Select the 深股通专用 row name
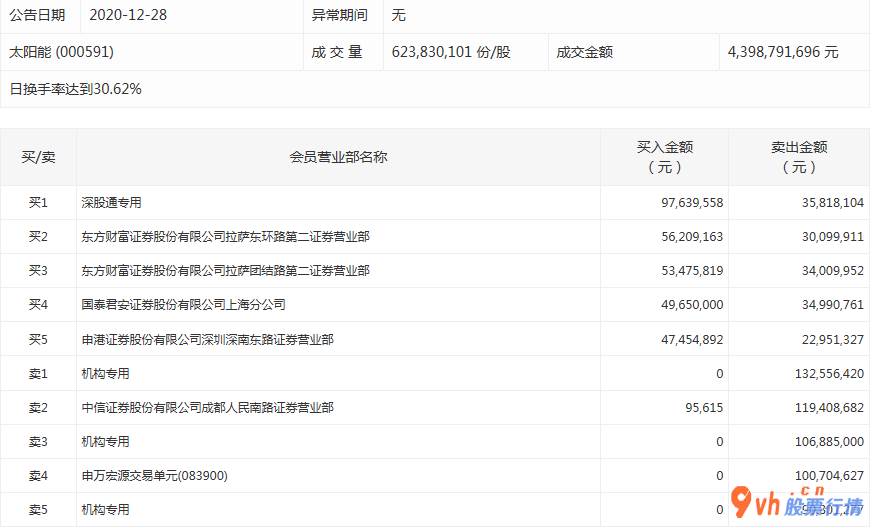This screenshot has width=873, height=528. pos(111,203)
